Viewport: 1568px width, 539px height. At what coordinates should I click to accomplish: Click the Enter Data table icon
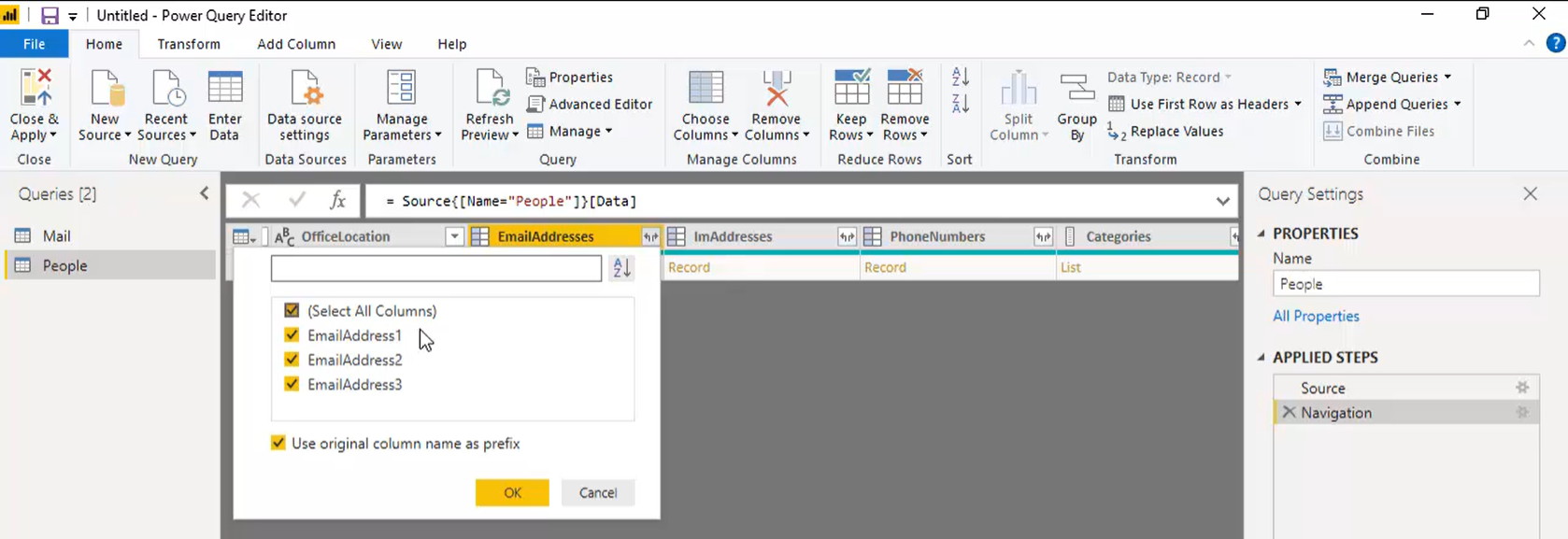pos(225,88)
